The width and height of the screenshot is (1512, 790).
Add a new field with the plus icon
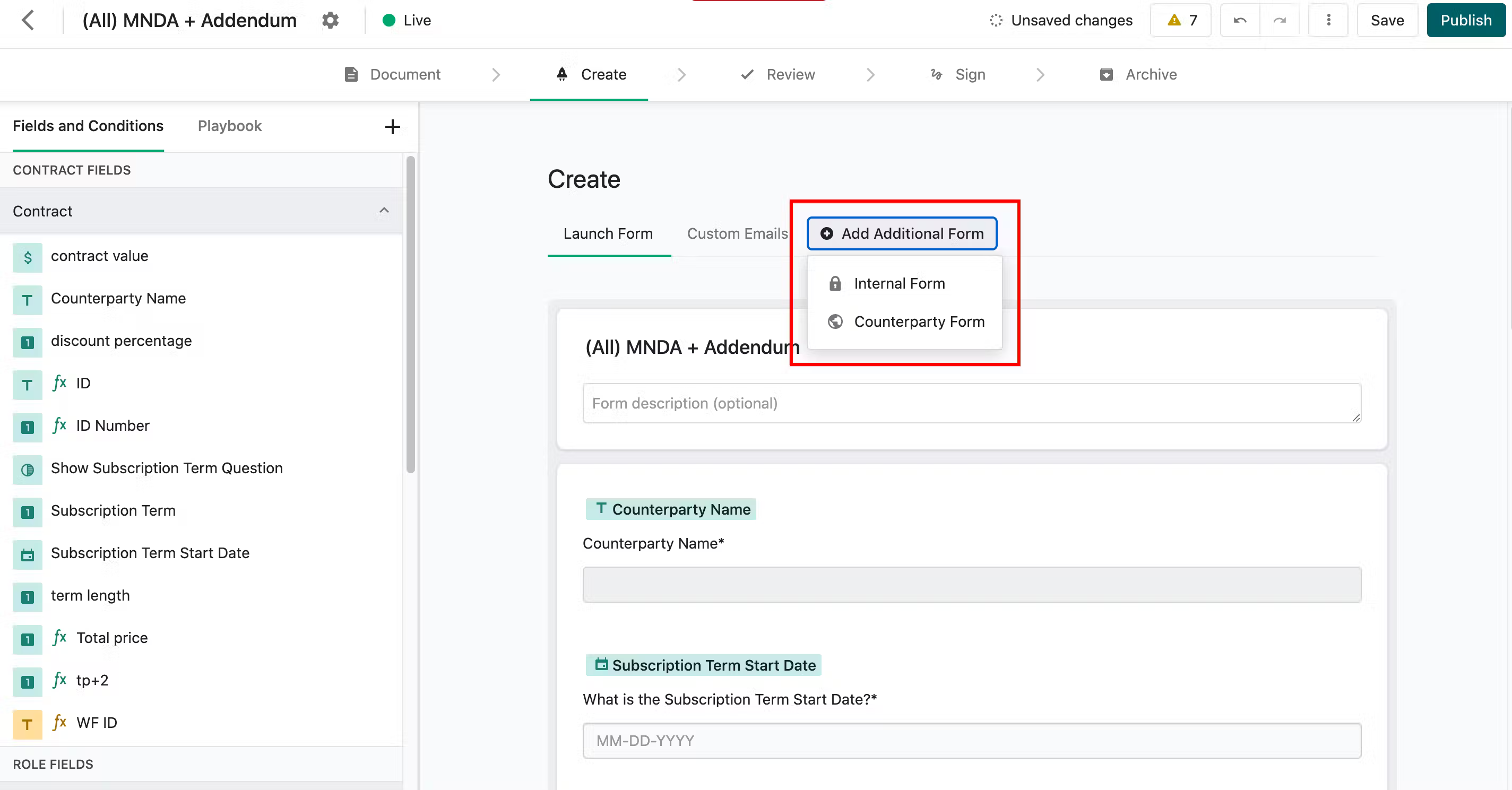coord(392,126)
